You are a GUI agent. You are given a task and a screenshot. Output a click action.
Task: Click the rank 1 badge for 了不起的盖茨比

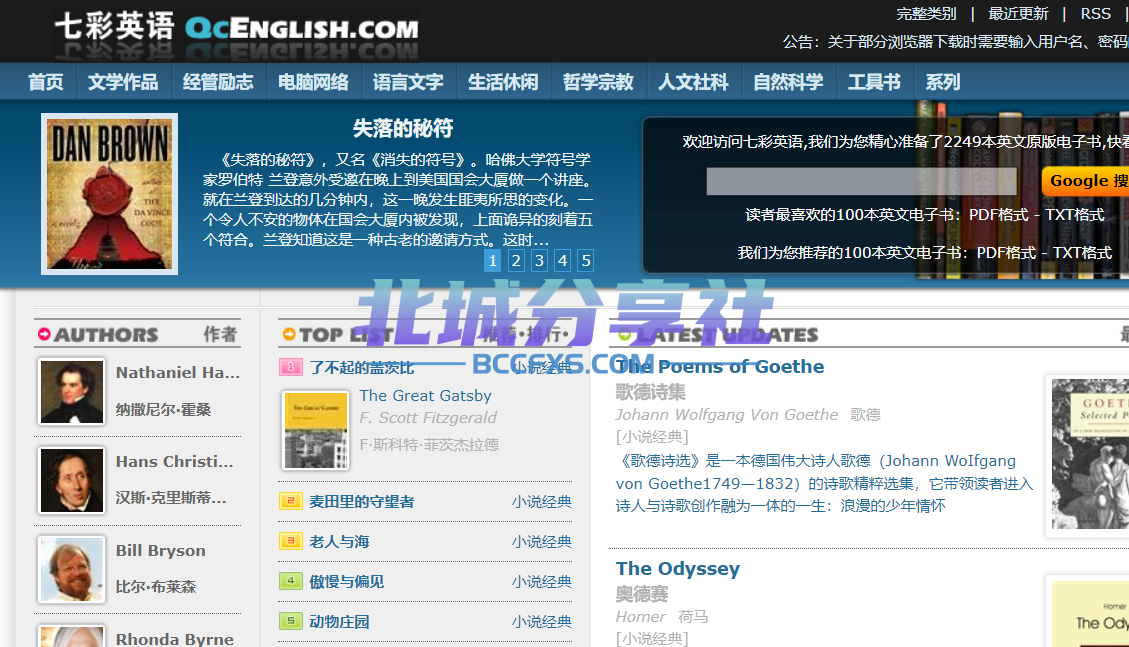(x=291, y=367)
